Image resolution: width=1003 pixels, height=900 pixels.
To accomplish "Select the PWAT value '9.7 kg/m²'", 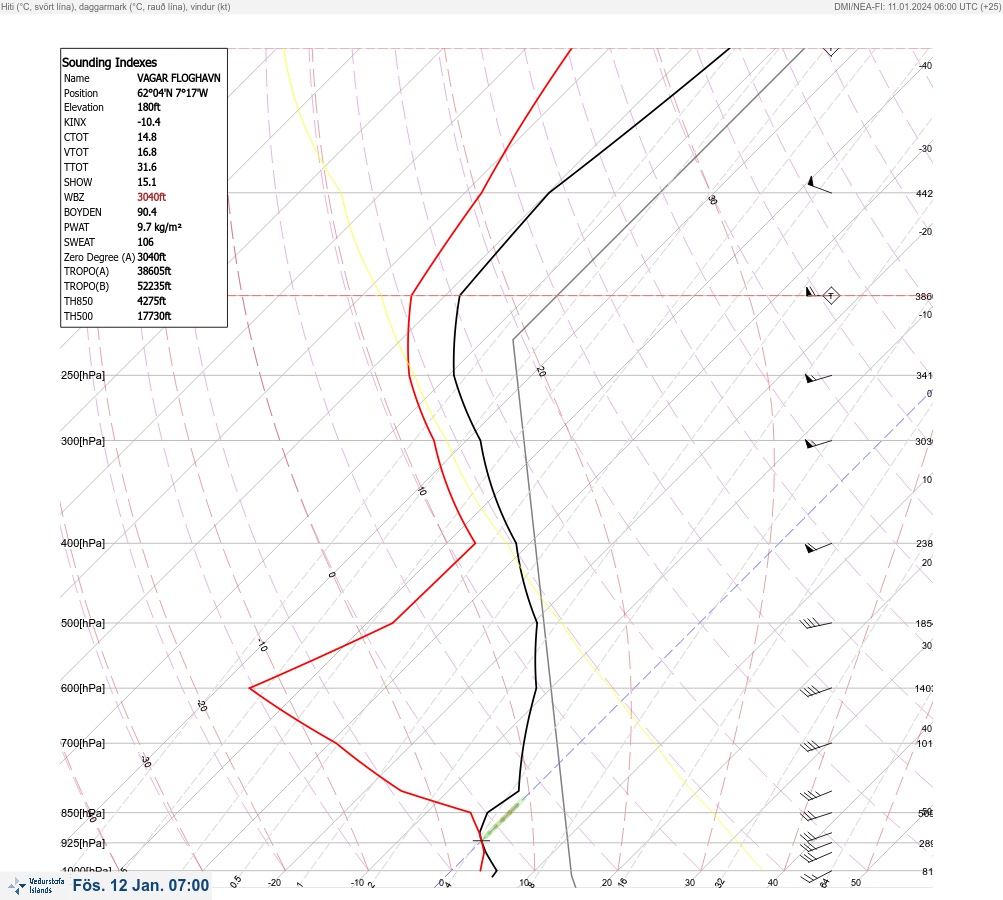I will pyautogui.click(x=159, y=227).
